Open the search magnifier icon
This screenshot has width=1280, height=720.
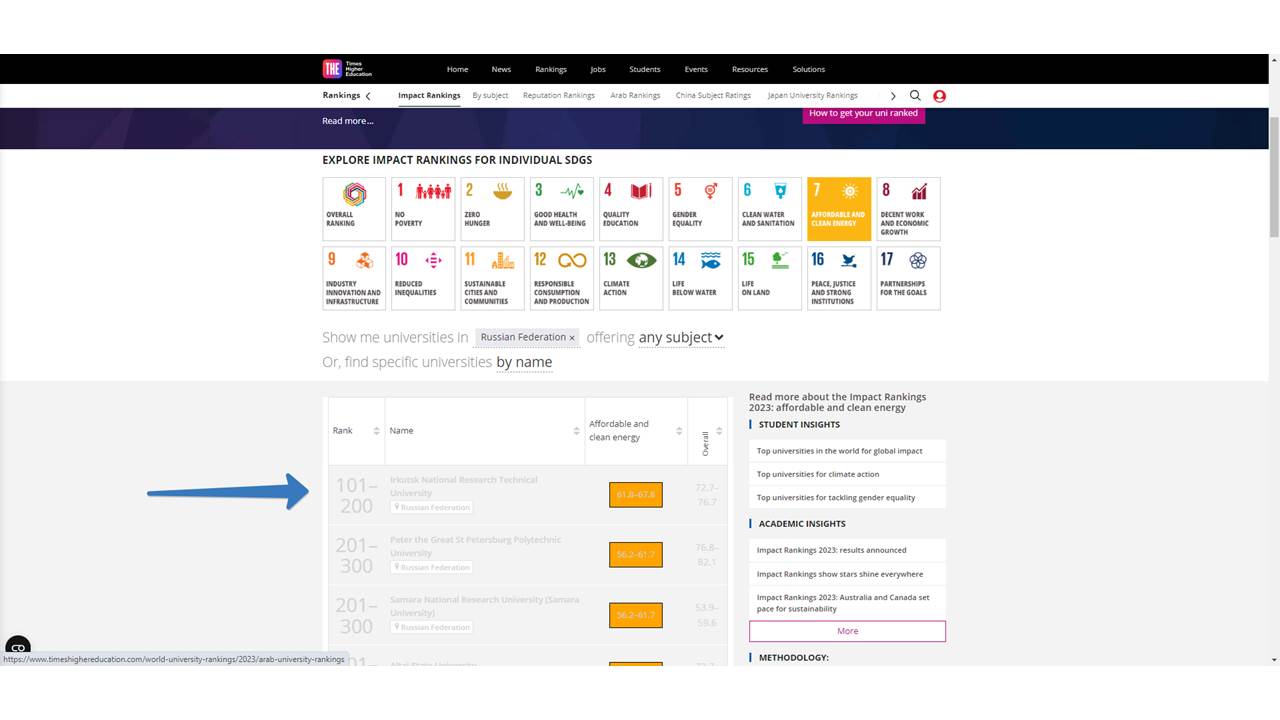pyautogui.click(x=915, y=96)
